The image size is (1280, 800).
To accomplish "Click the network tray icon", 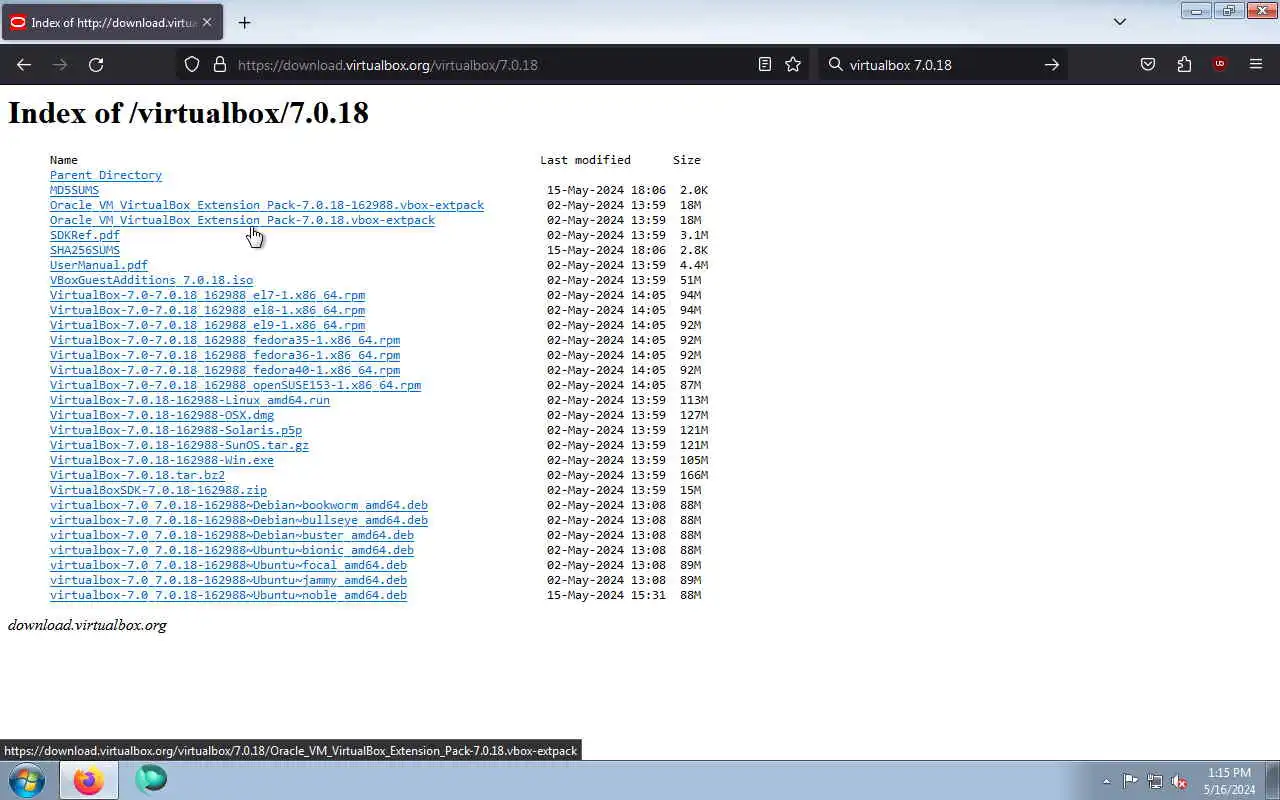I will [x=1155, y=781].
